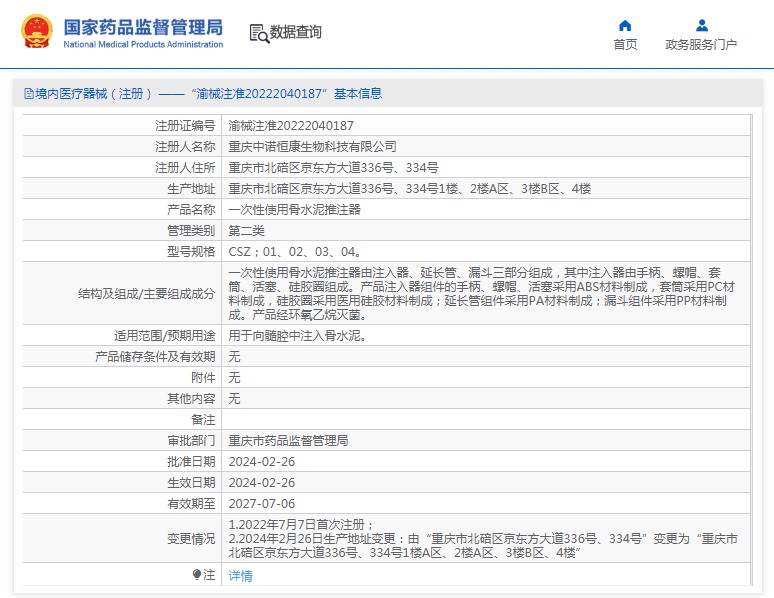The width and height of the screenshot is (774, 598).
Task: Click the national emblem logo
Action: click(37, 31)
